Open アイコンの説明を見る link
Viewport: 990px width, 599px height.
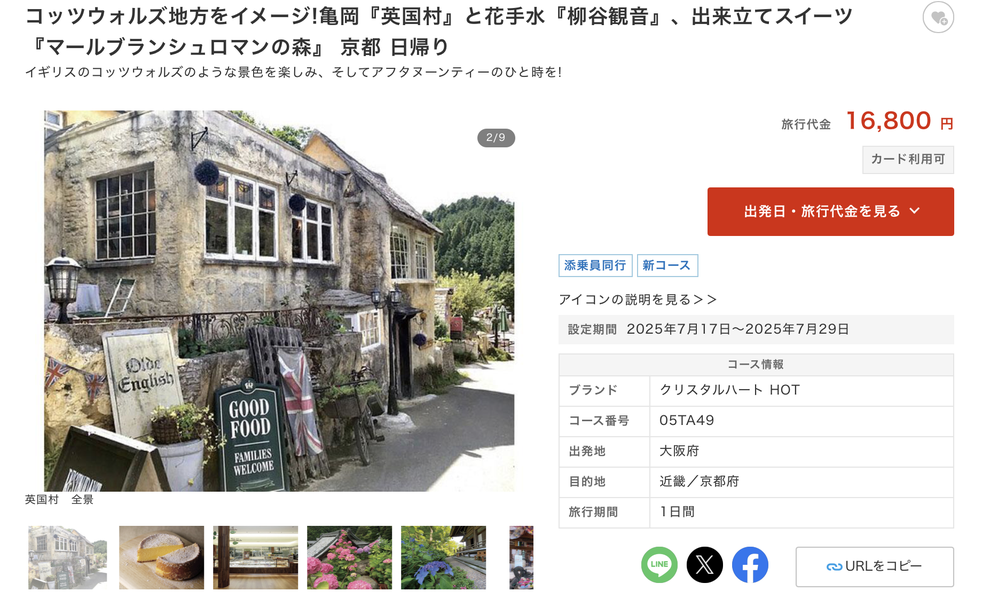pyautogui.click(x=638, y=299)
